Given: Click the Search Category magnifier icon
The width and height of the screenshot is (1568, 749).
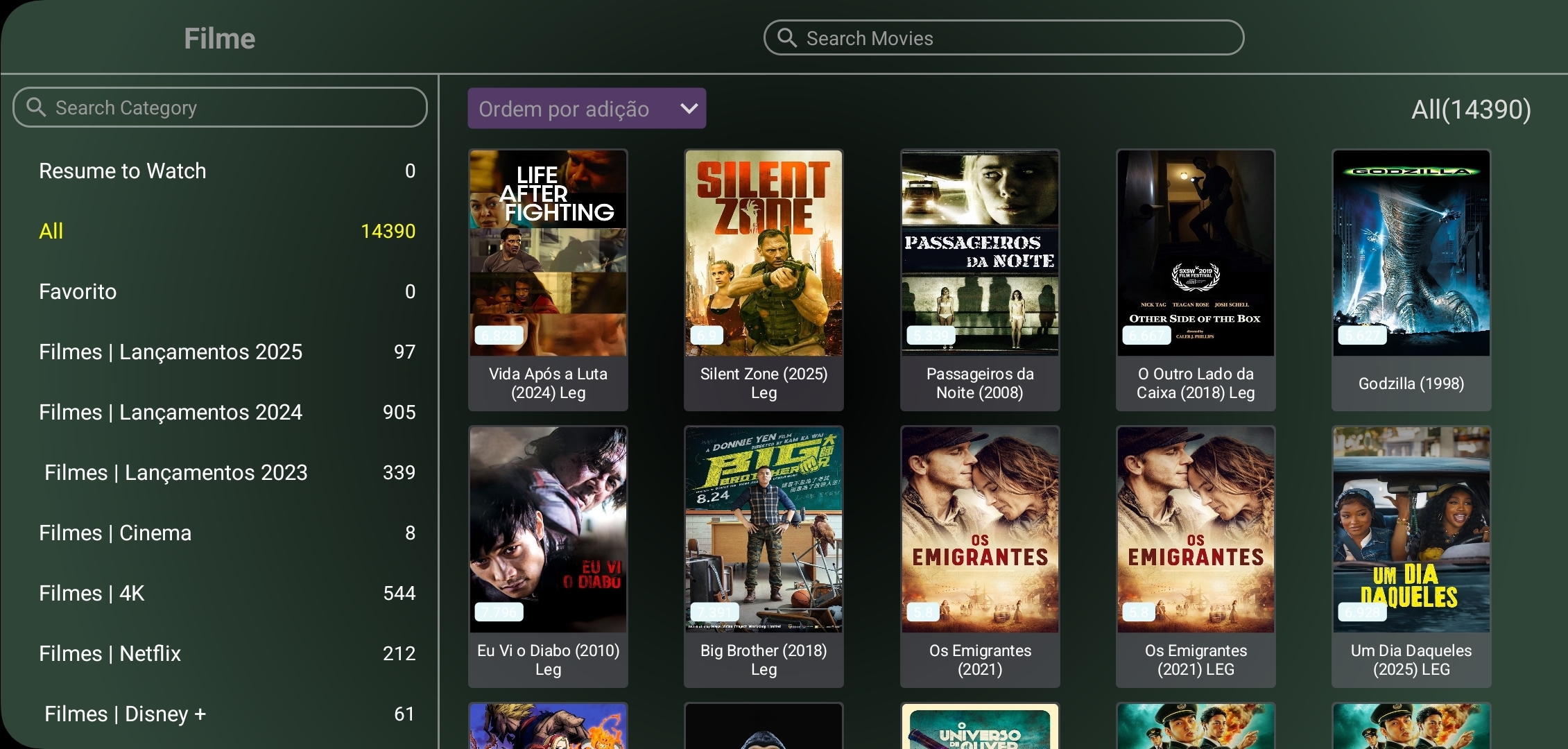Looking at the screenshot, I should [36, 107].
